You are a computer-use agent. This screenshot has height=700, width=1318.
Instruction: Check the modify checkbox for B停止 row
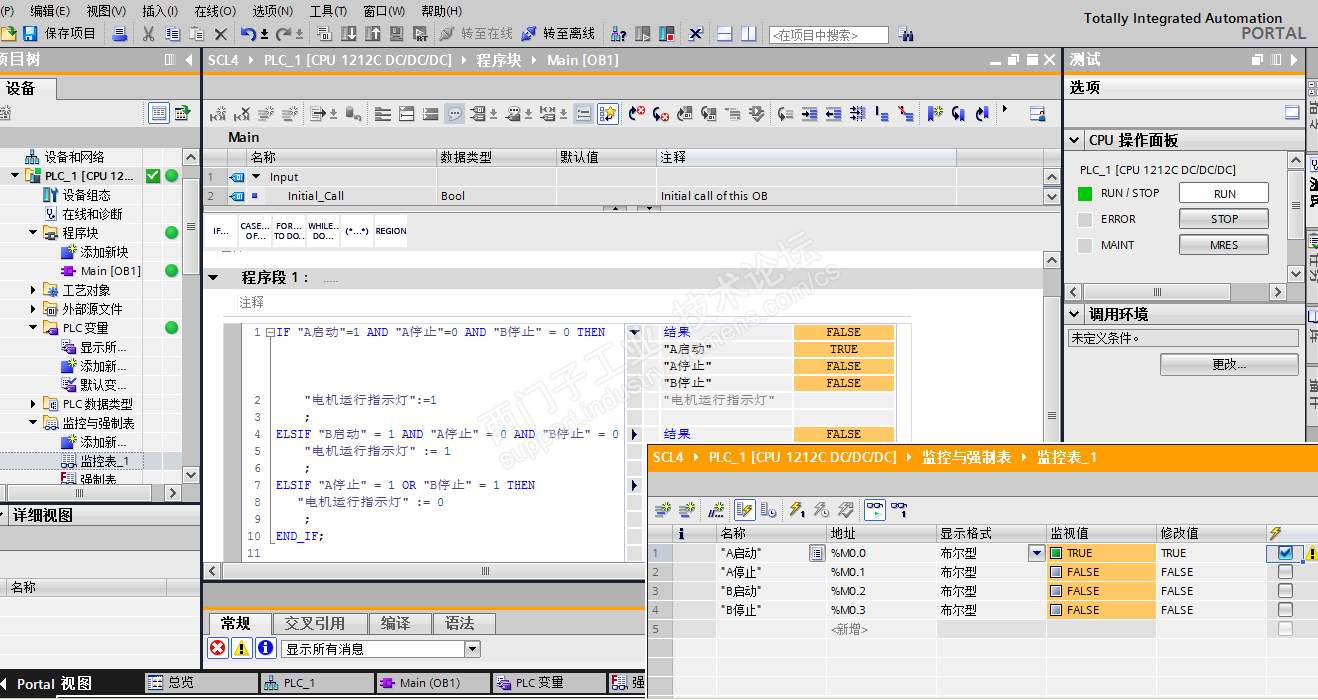1285,610
